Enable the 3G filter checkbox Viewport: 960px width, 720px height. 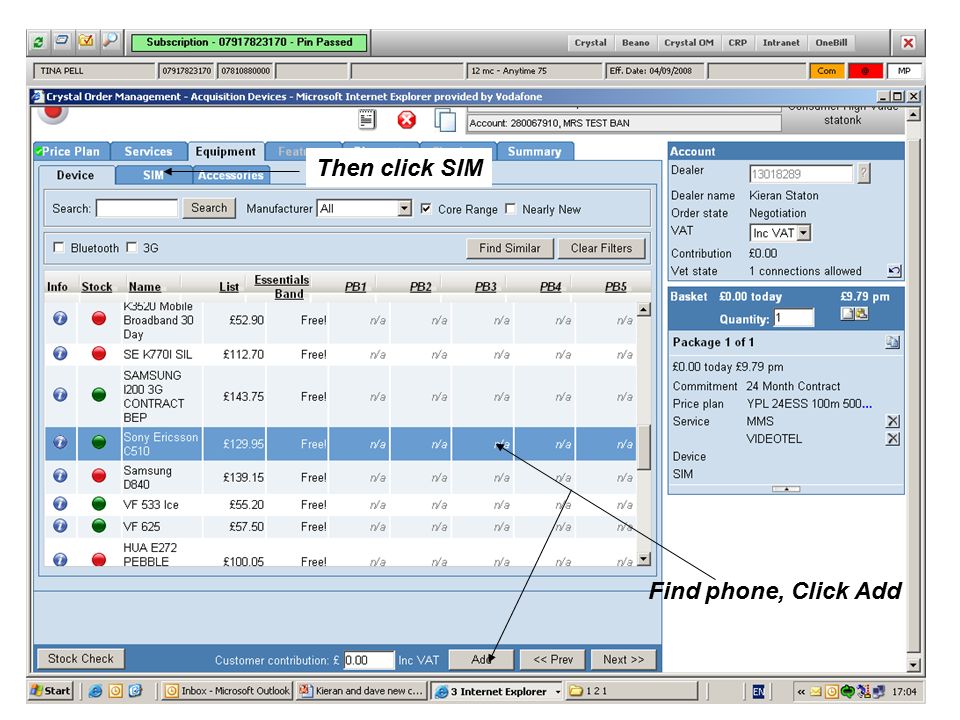click(131, 247)
